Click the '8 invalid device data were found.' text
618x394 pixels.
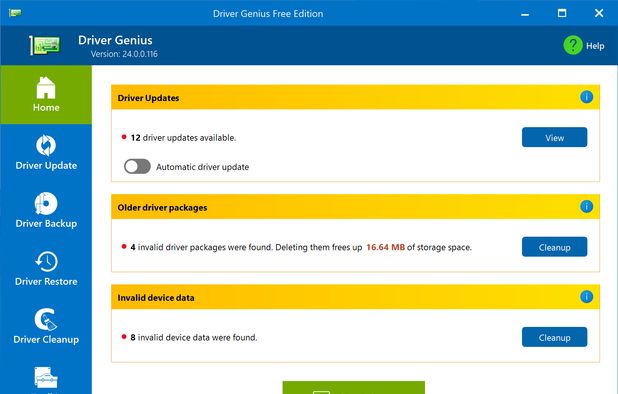tap(194, 338)
